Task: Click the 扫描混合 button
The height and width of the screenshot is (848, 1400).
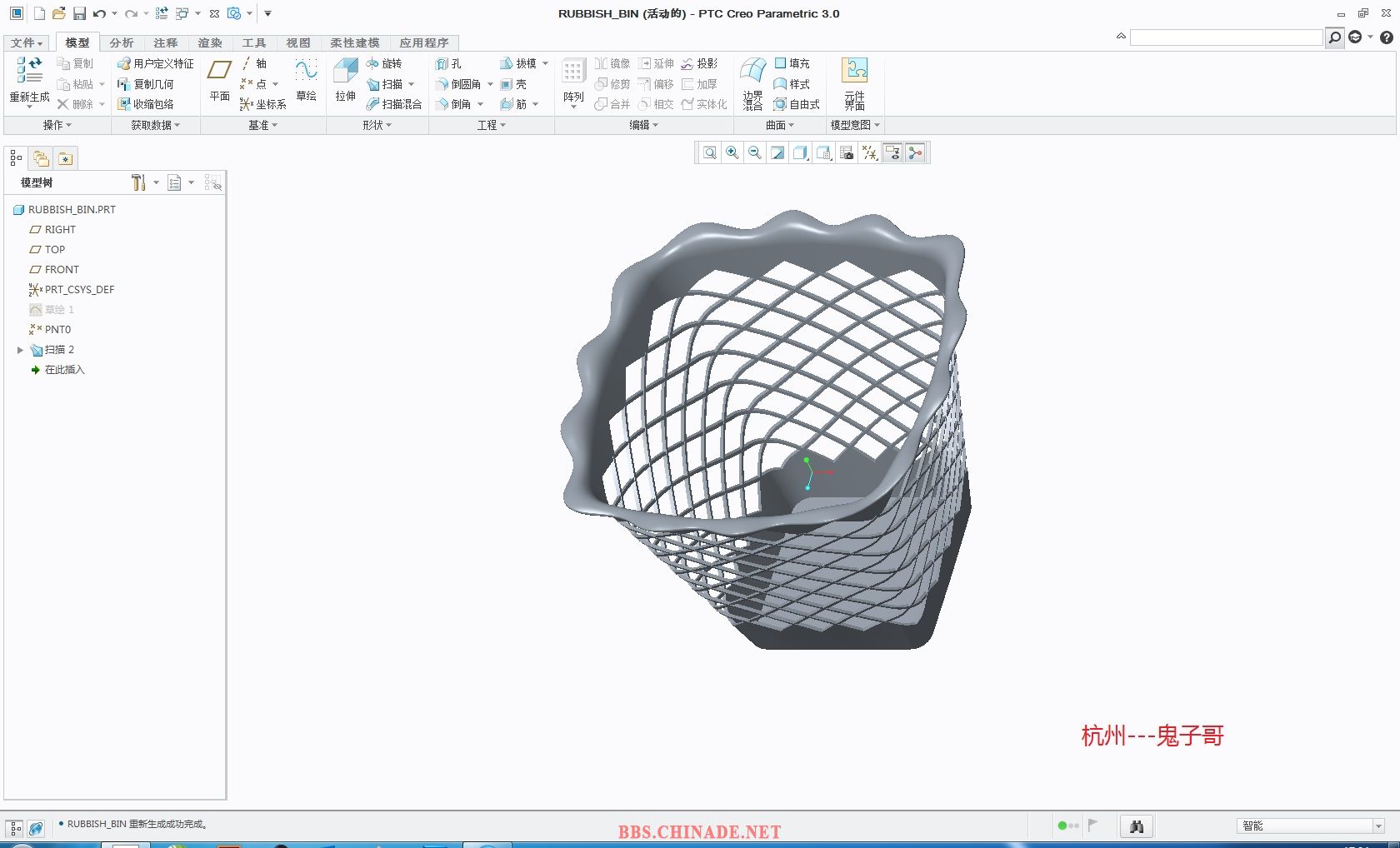Action: [394, 104]
